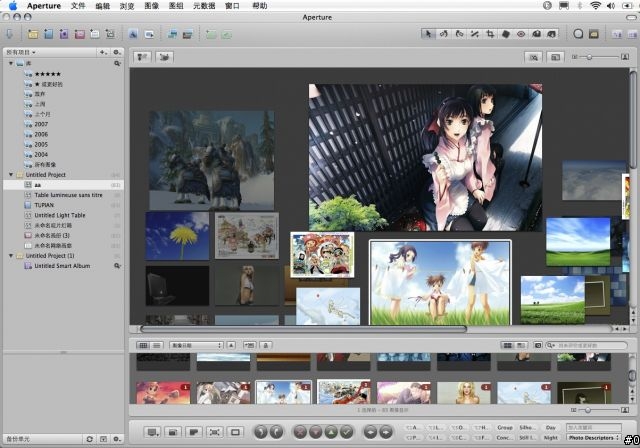The width and height of the screenshot is (640, 448).
Task: Adjust the light table zoom slider
Action: (x=589, y=57)
